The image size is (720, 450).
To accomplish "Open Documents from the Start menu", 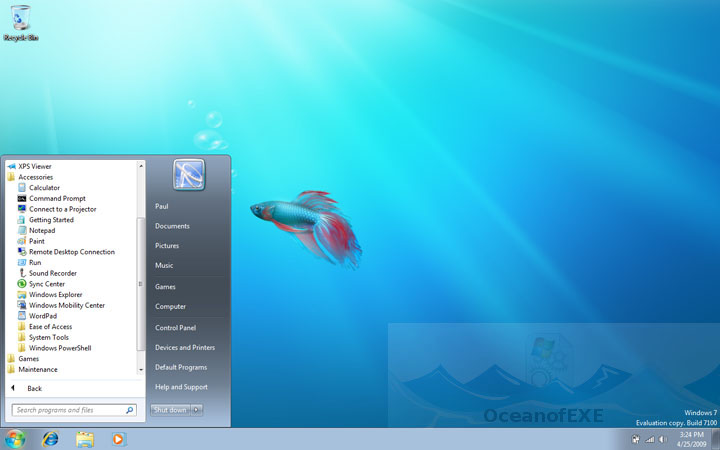I will tap(172, 226).
